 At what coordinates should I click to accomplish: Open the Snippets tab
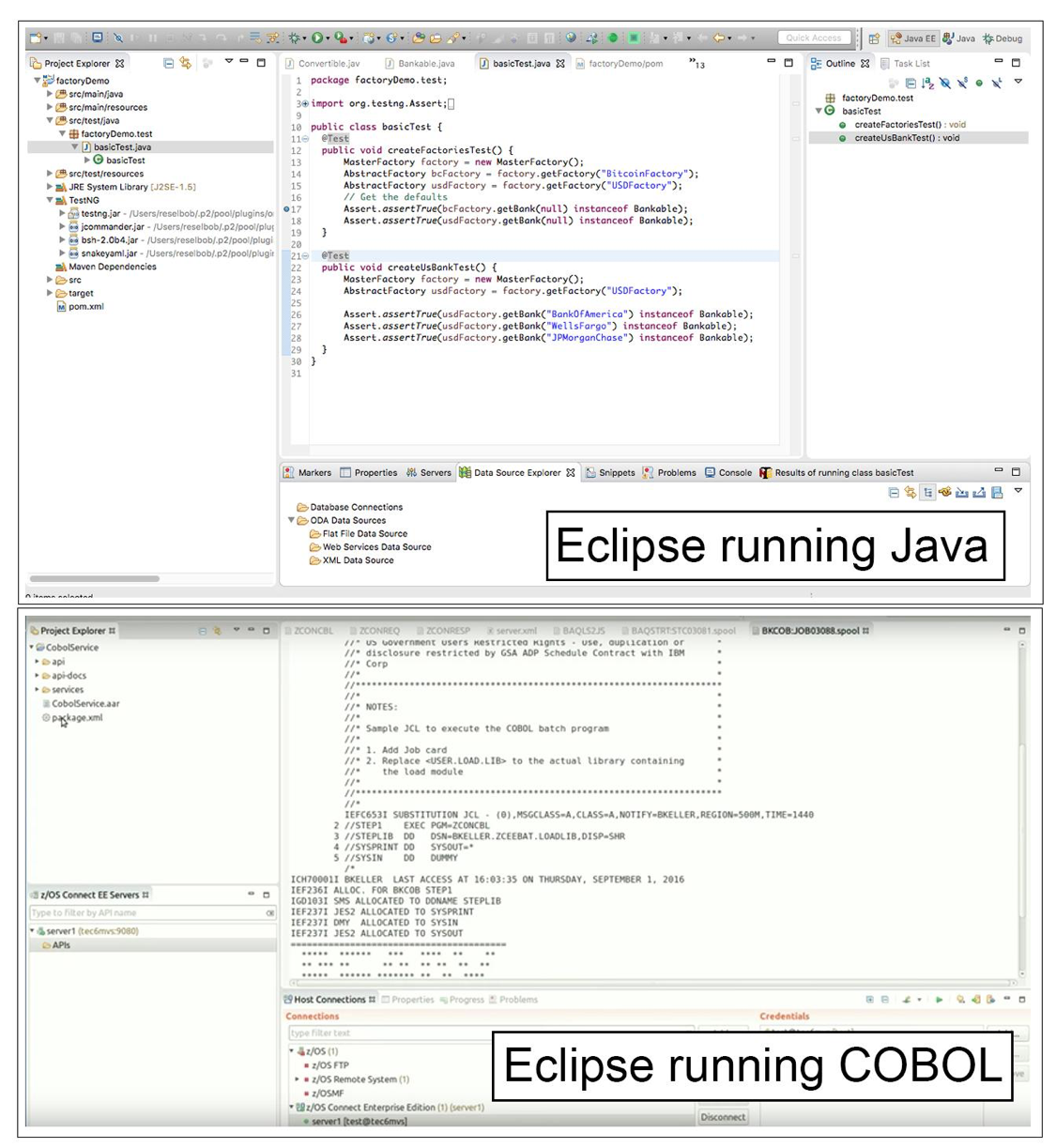610,472
